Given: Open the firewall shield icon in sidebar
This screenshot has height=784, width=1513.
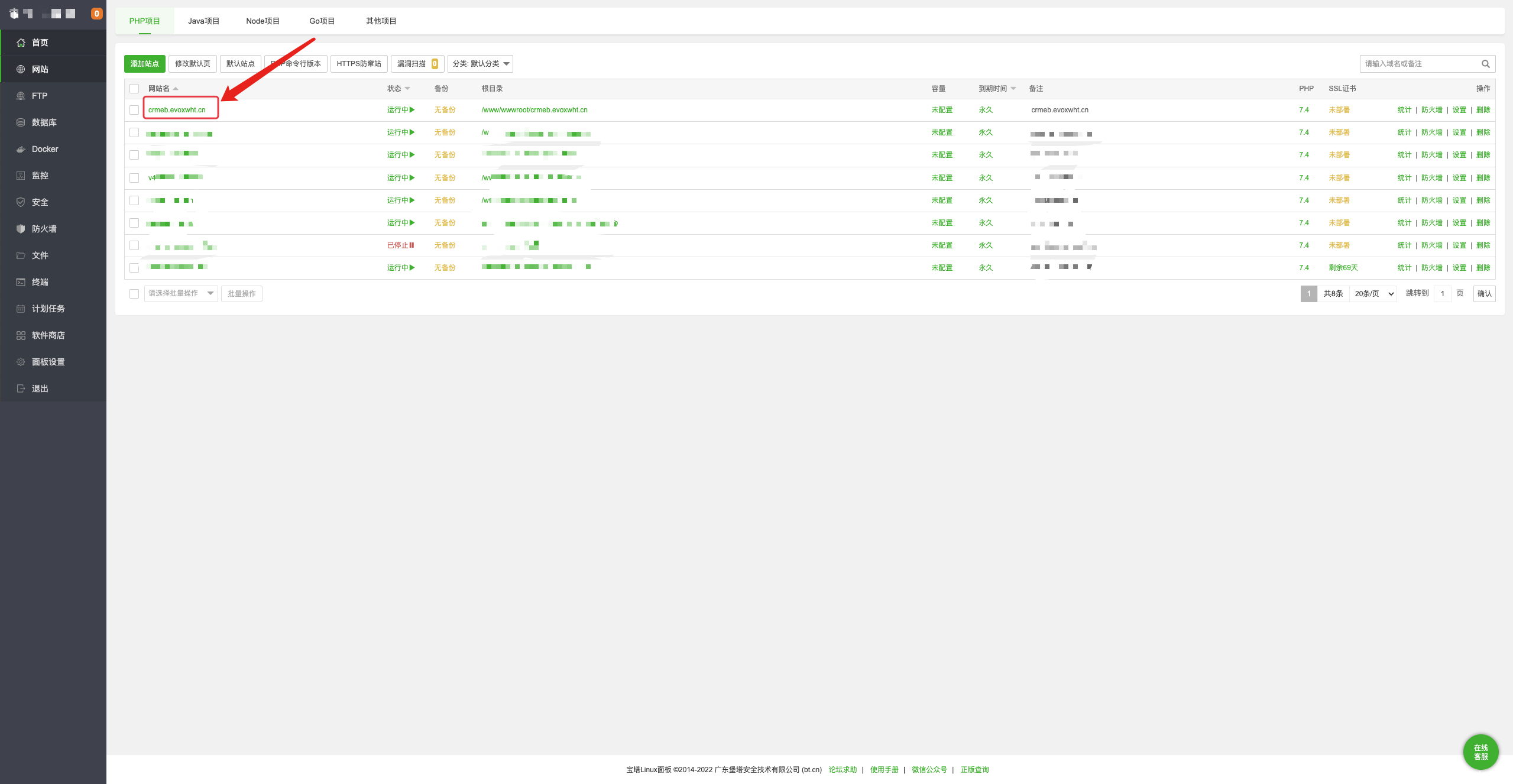Looking at the screenshot, I should coord(21,229).
